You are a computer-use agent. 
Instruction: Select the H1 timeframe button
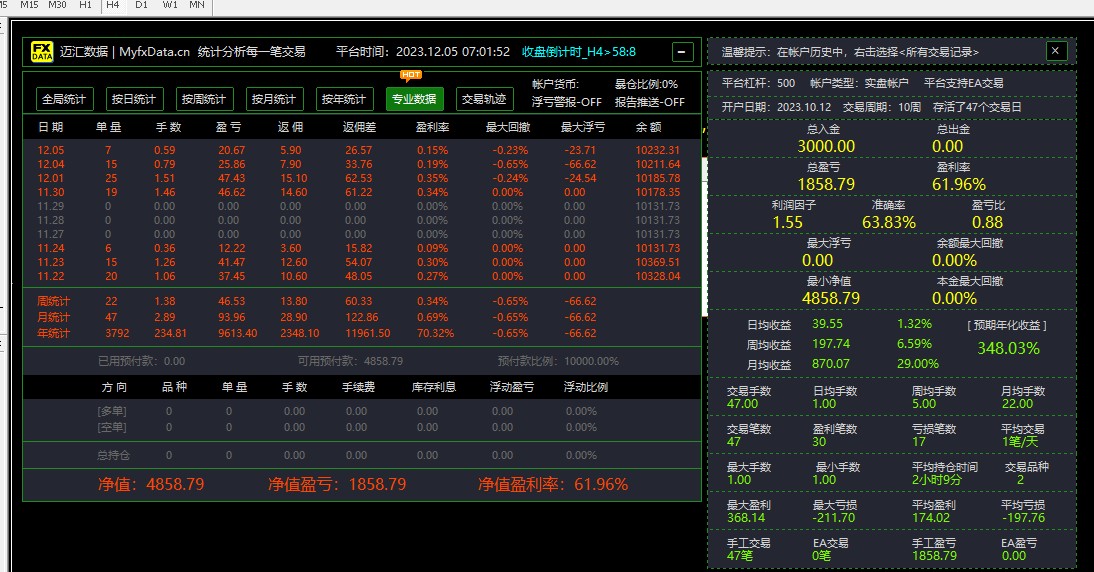point(86,5)
